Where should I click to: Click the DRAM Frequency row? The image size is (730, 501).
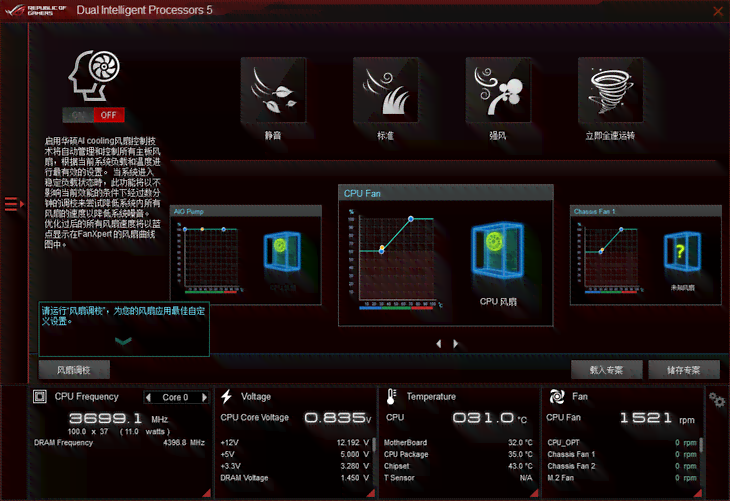119,442
